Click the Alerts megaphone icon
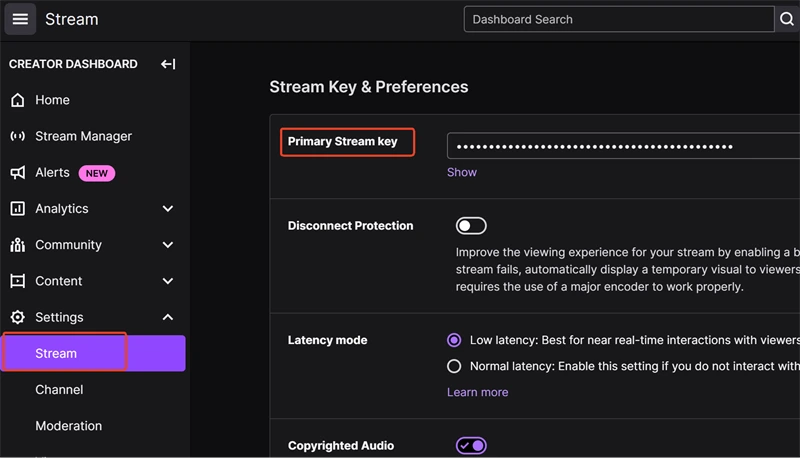The width and height of the screenshot is (800, 458). [x=17, y=172]
